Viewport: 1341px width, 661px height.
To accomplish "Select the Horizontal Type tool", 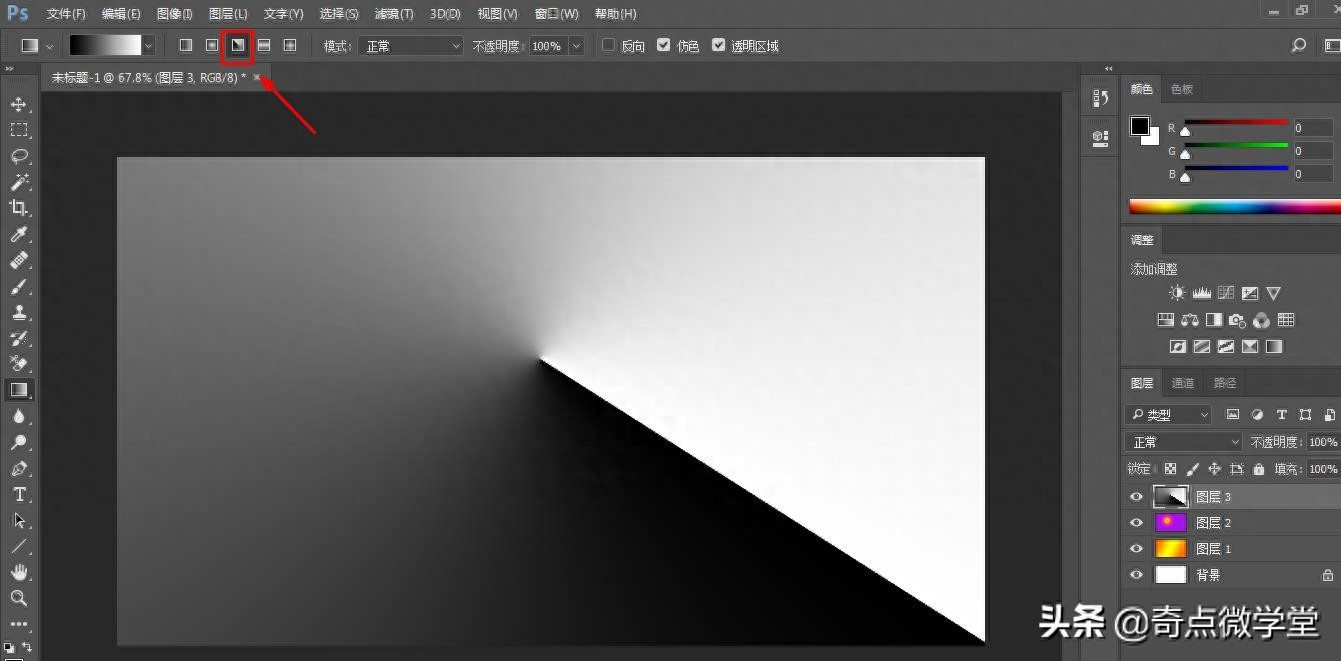I will tap(18, 494).
